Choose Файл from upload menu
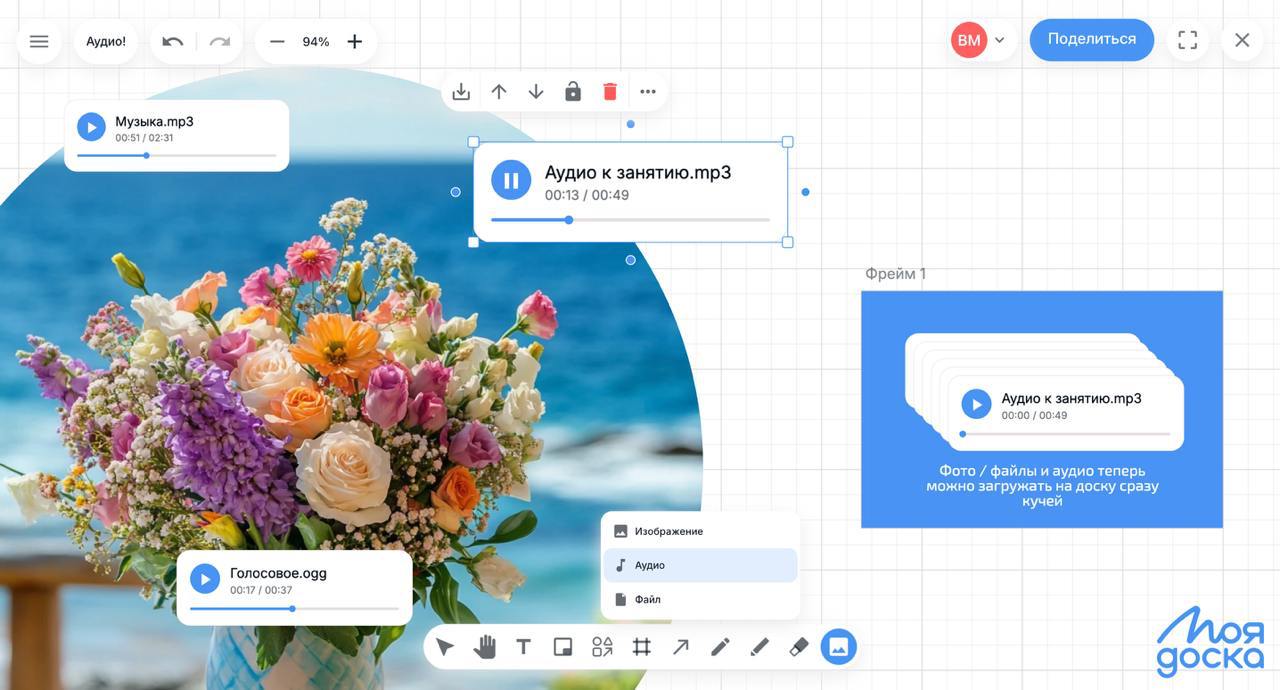 coord(700,599)
